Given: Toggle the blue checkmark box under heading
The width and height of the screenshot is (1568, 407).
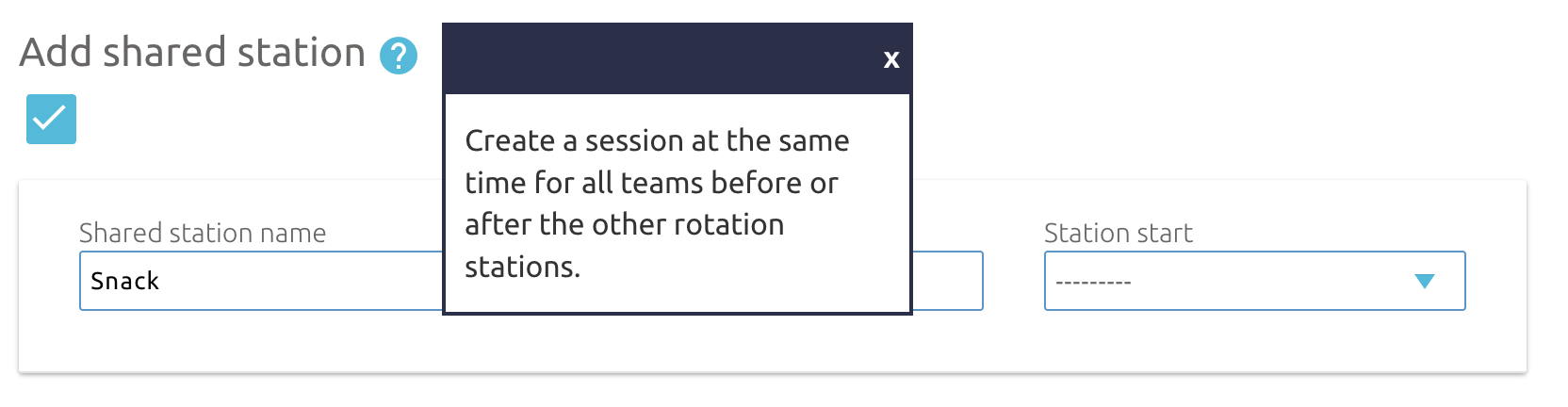Looking at the screenshot, I should 51,120.
